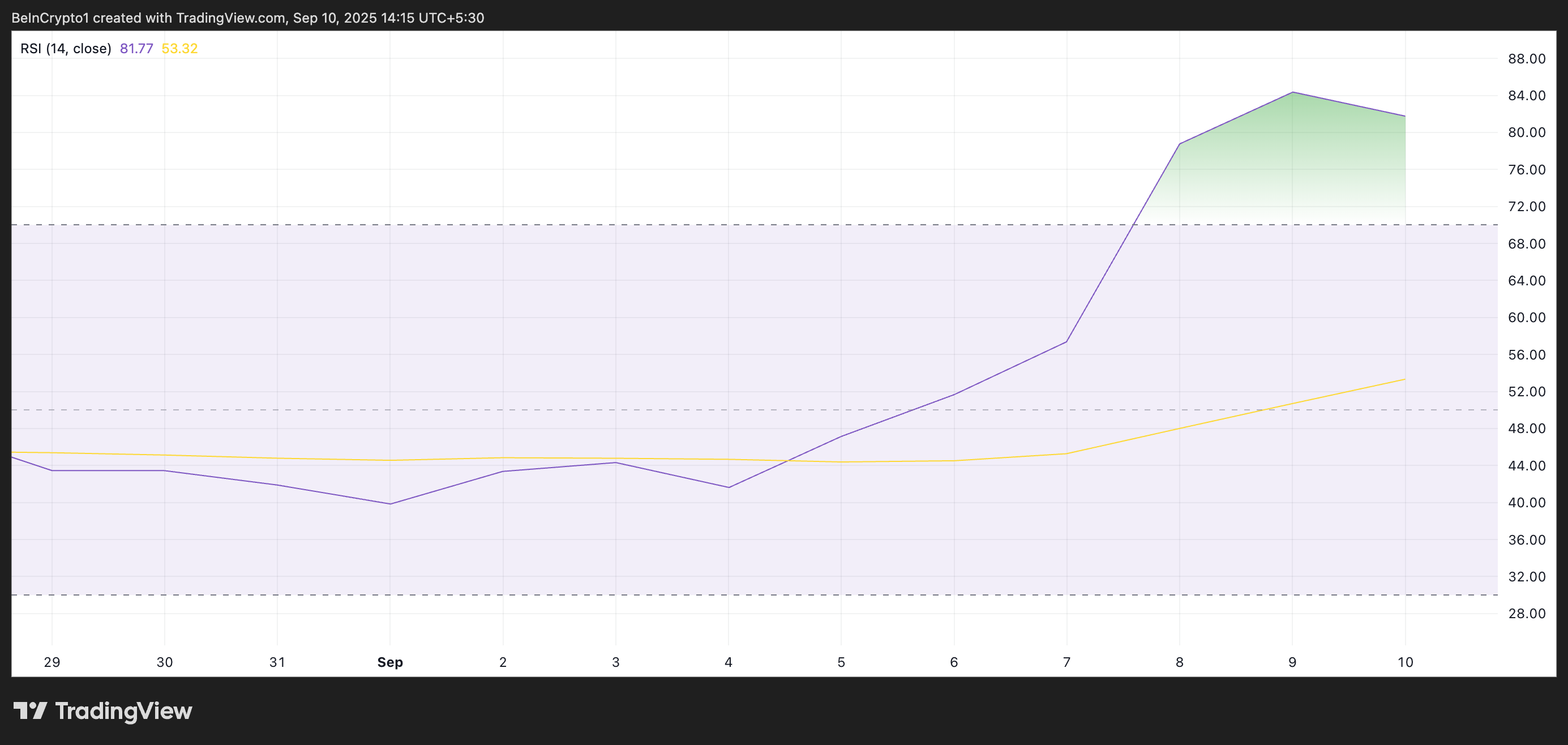Image resolution: width=1568 pixels, height=745 pixels.
Task: Click the yellow RSI-based MA value 53.32
Action: pyautogui.click(x=179, y=48)
